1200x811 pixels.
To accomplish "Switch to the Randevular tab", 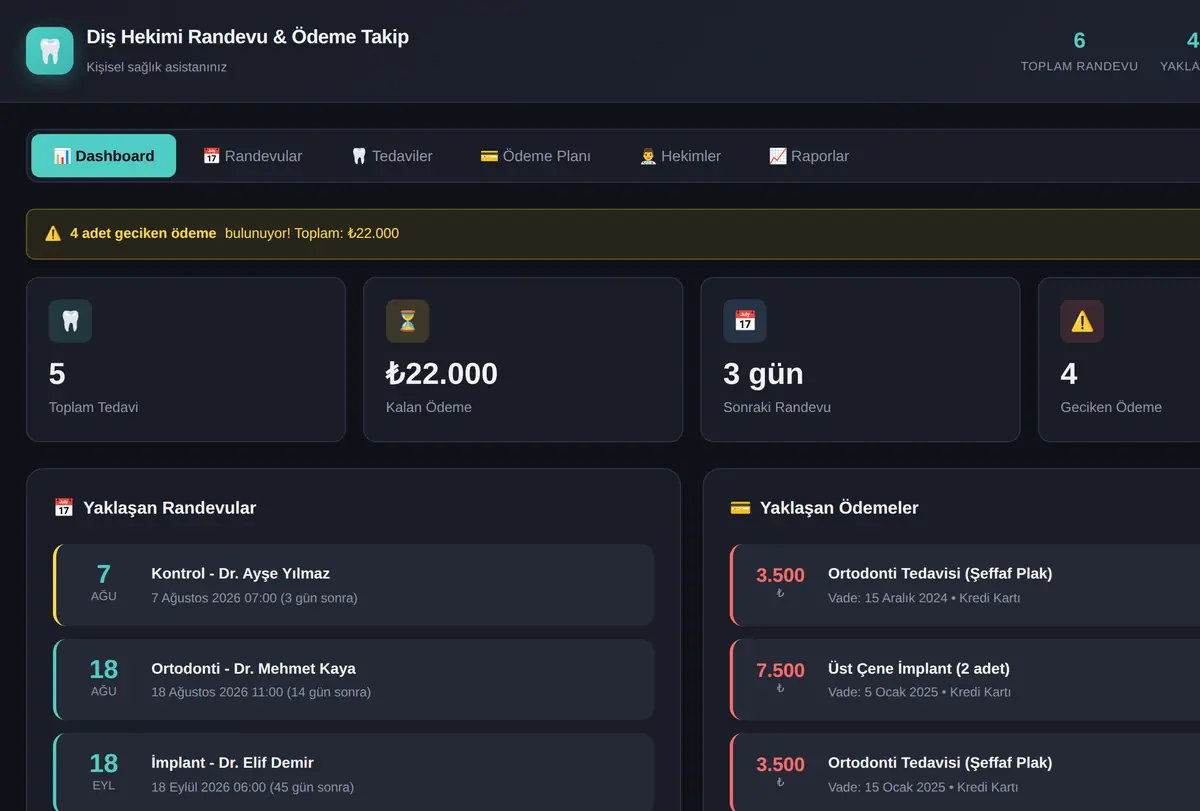I will tap(252, 156).
